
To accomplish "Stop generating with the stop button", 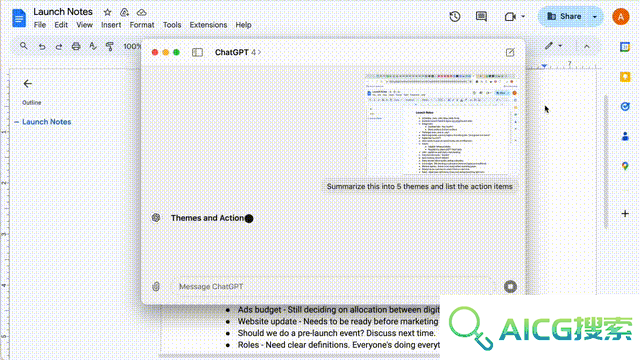I will coord(510,287).
